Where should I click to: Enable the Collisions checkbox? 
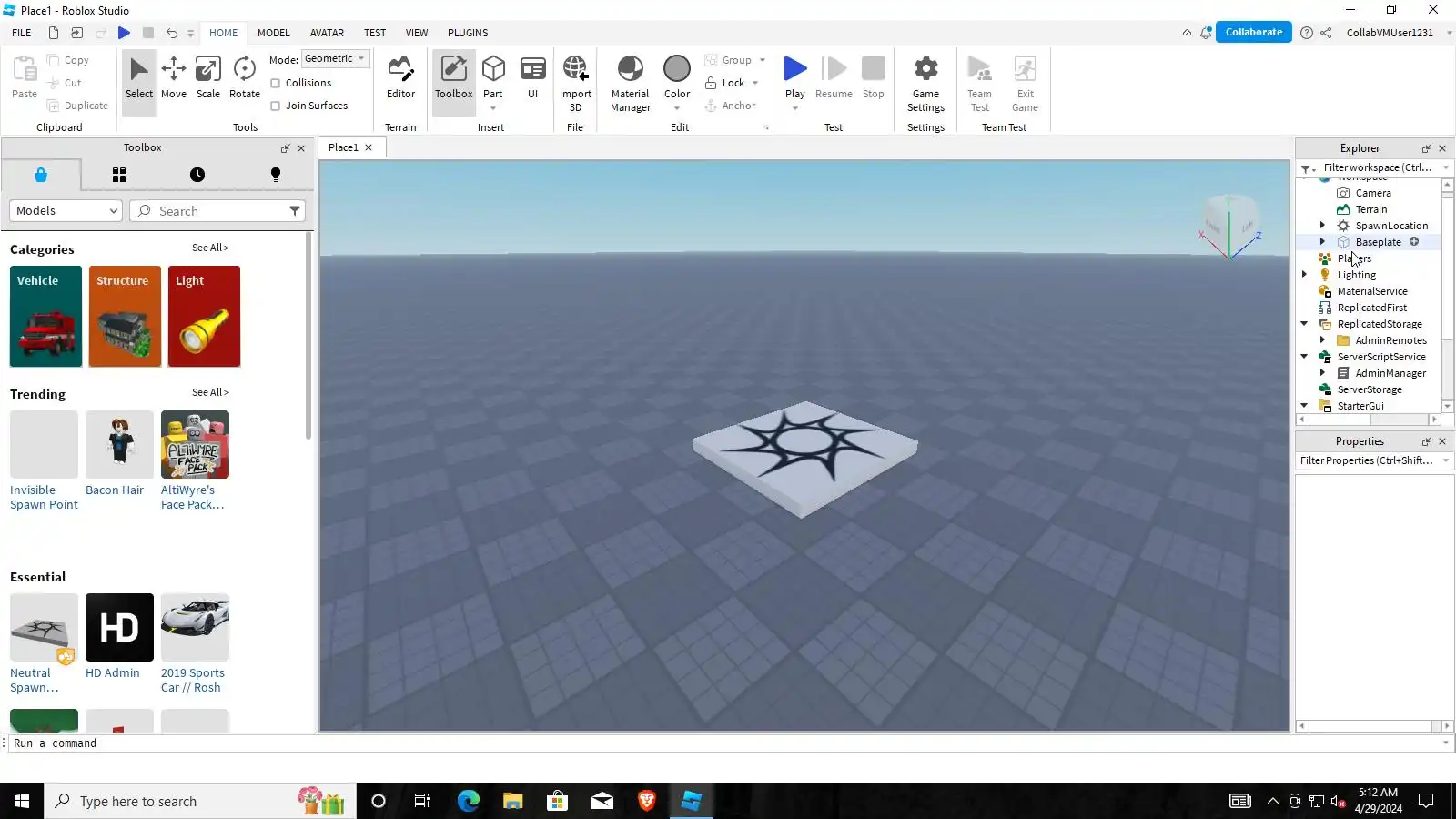276,83
